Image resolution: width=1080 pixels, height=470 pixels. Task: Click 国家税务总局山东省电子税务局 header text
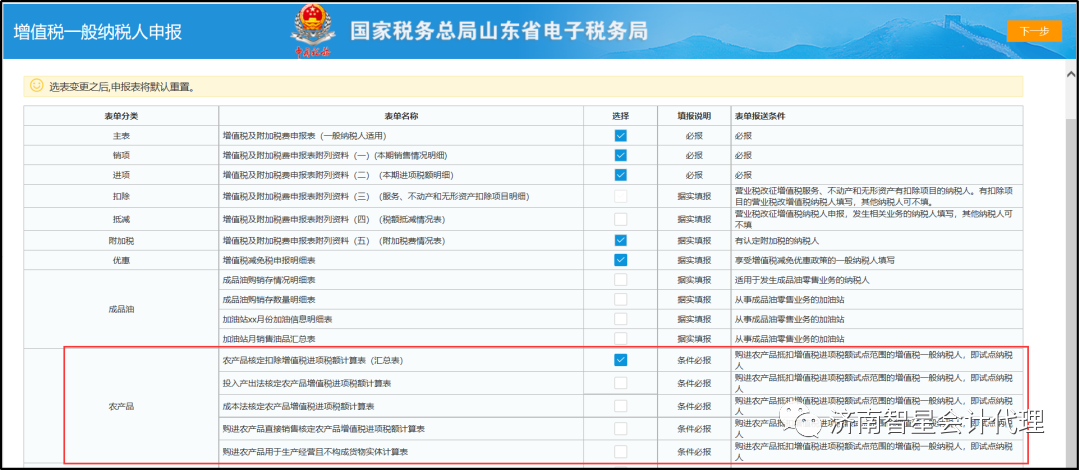(x=499, y=30)
